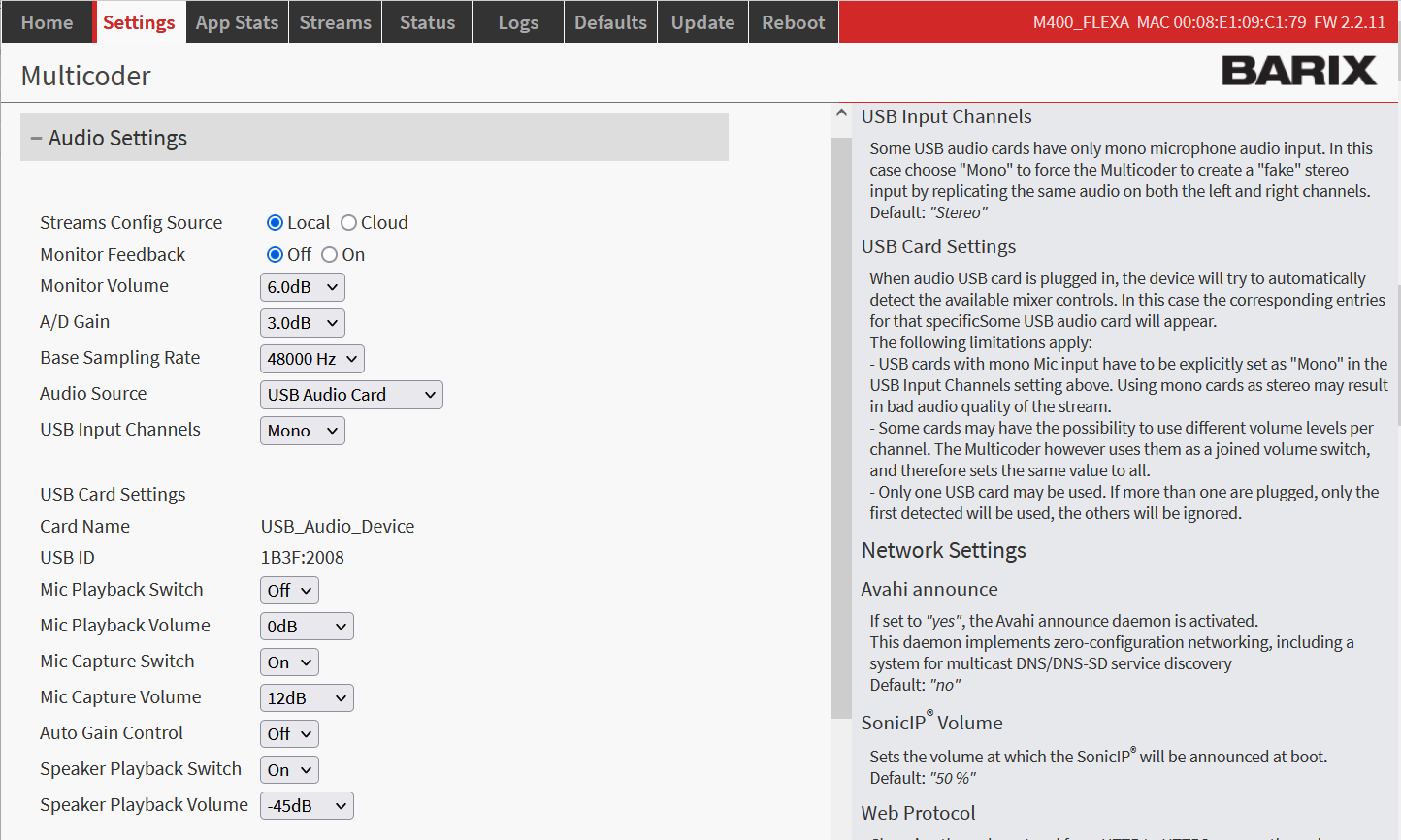Select Local Streams Config Source

[275, 223]
